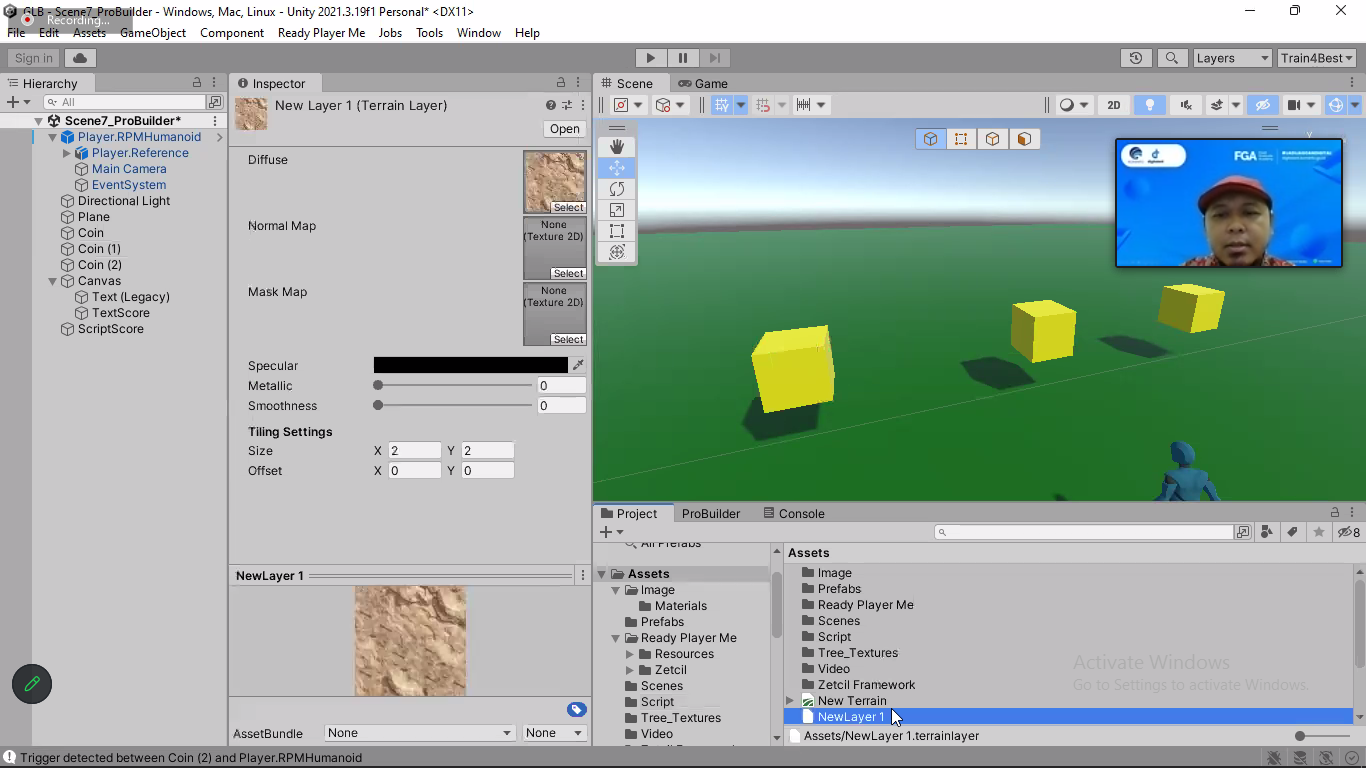This screenshot has height=768, width=1366.
Task: Click the Pause button
Action: coord(682,58)
